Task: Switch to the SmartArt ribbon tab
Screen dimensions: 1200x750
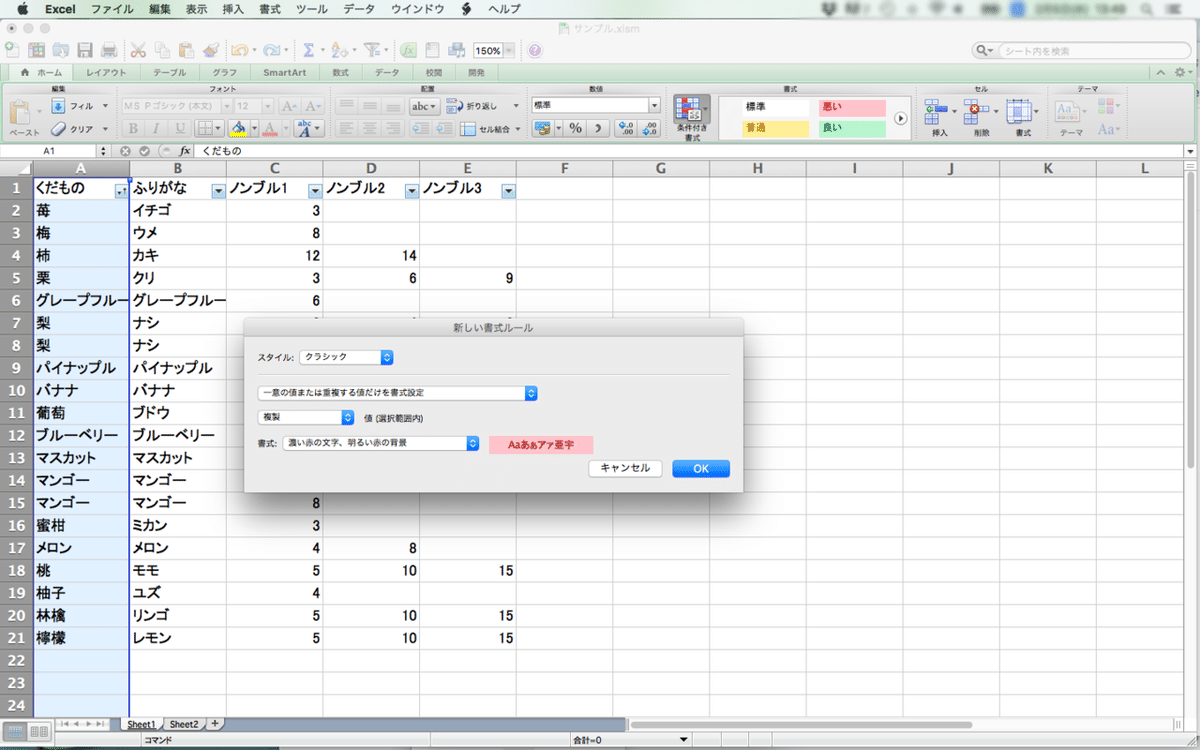Action: [284, 73]
